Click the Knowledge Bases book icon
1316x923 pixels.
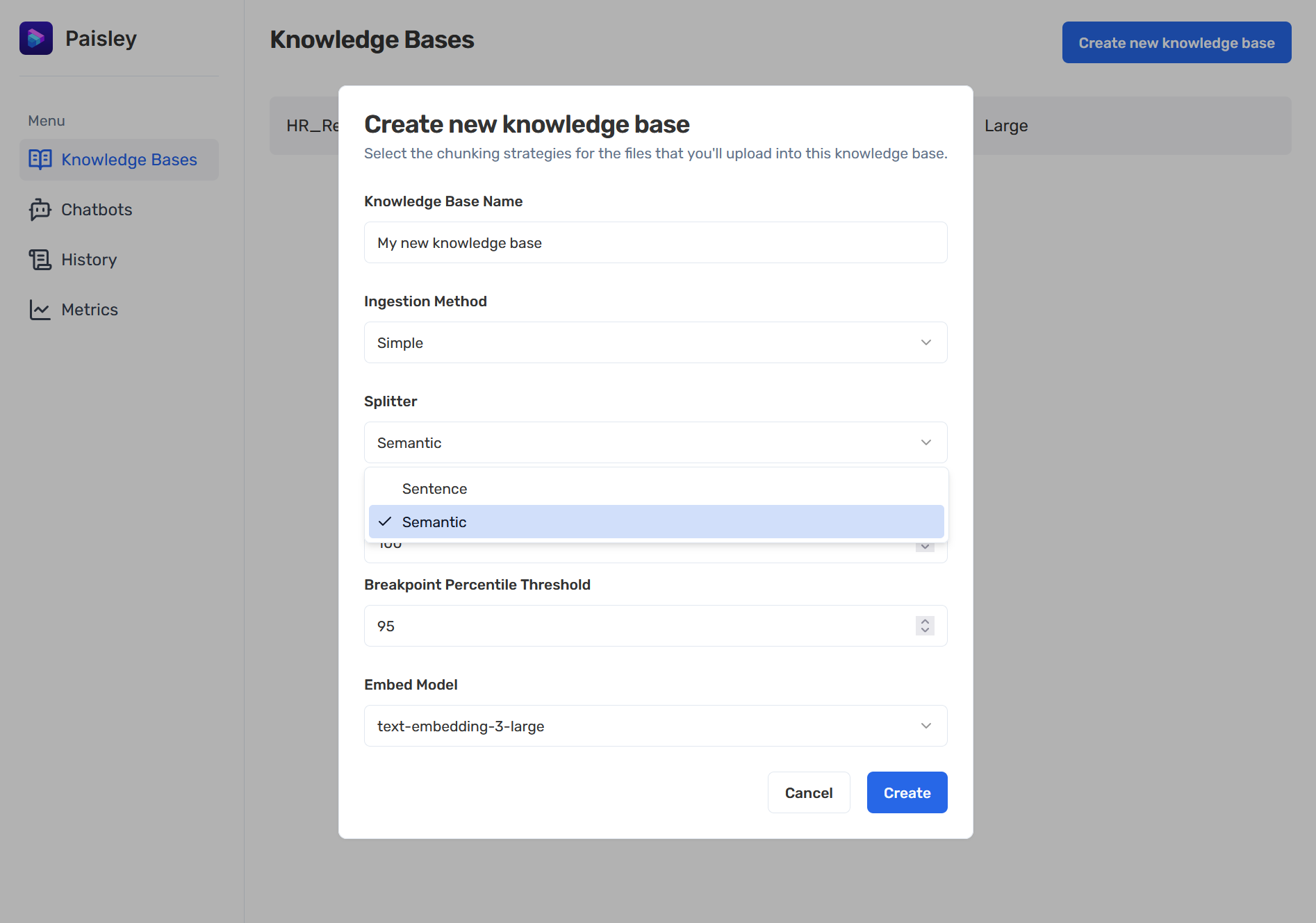point(40,160)
